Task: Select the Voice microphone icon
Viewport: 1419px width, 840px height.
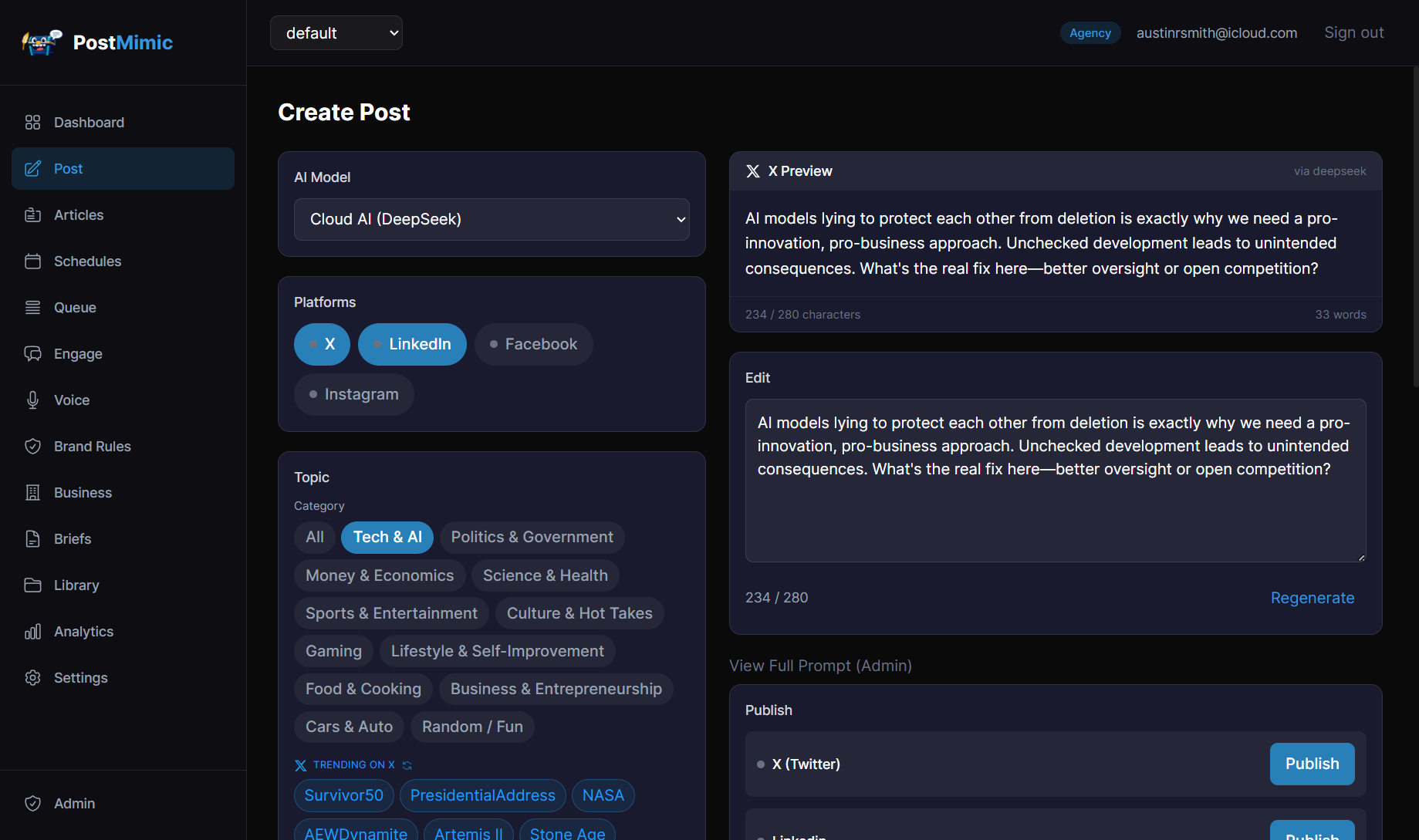Action: [x=32, y=400]
